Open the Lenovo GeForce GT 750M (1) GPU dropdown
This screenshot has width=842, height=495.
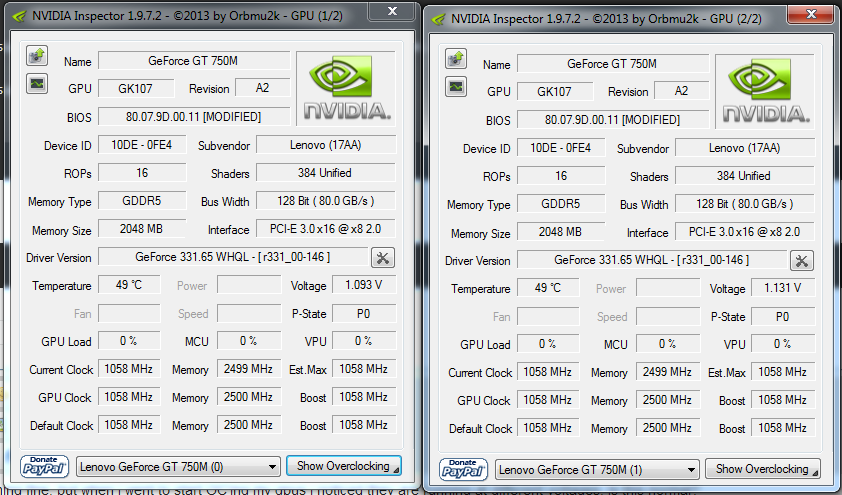click(598, 470)
